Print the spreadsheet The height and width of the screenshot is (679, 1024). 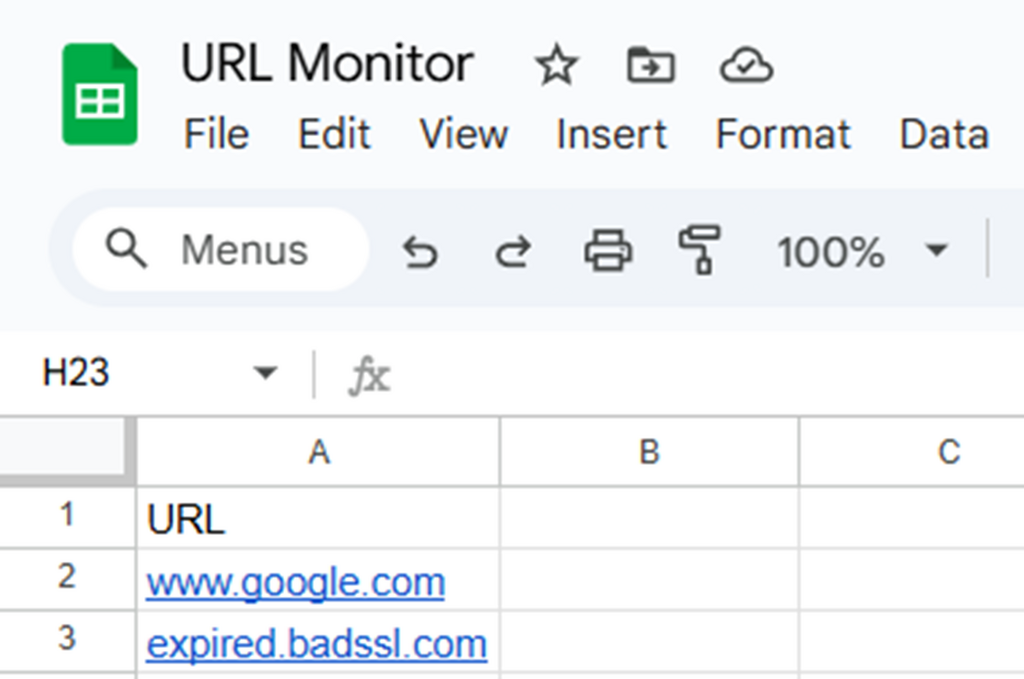click(x=608, y=252)
